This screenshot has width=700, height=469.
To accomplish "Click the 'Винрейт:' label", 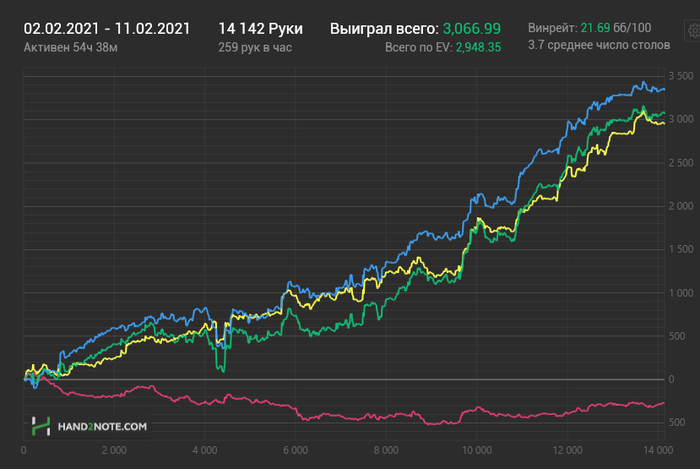I will [x=553, y=28].
